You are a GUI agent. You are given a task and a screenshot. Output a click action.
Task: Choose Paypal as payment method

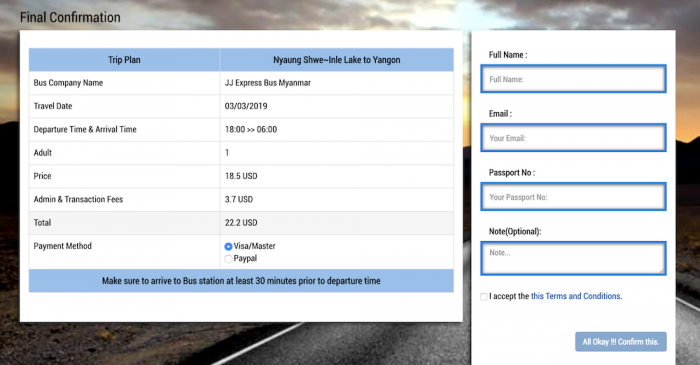click(x=228, y=259)
